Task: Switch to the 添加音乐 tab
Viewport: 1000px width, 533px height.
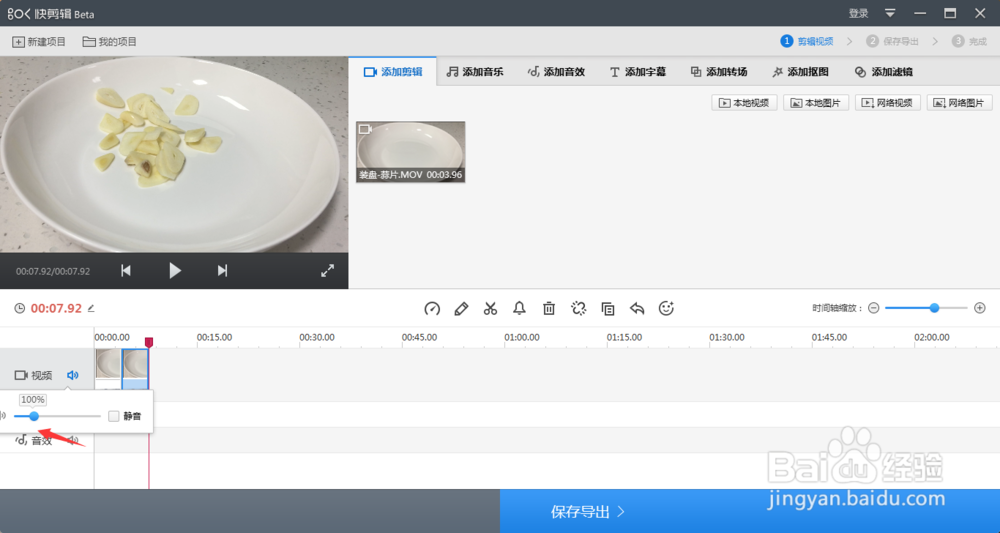Action: (474, 72)
